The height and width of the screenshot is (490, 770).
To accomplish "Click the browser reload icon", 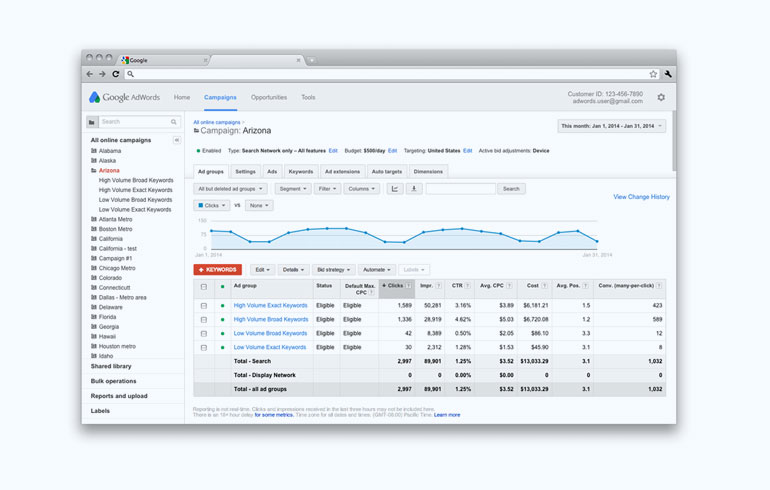I will pos(115,74).
